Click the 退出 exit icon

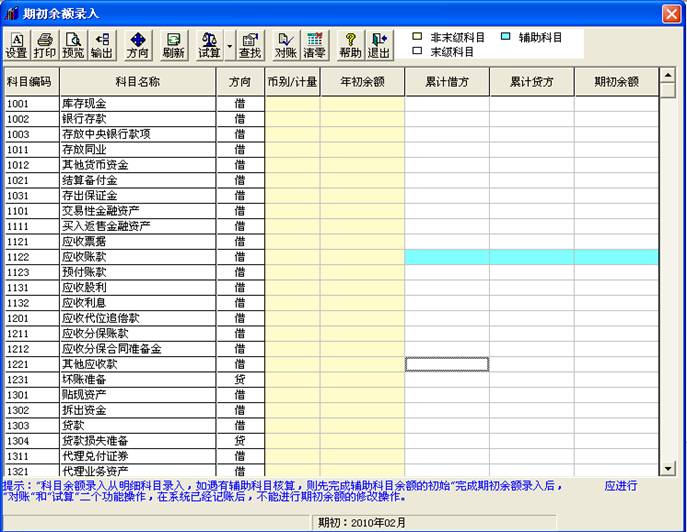(x=379, y=45)
